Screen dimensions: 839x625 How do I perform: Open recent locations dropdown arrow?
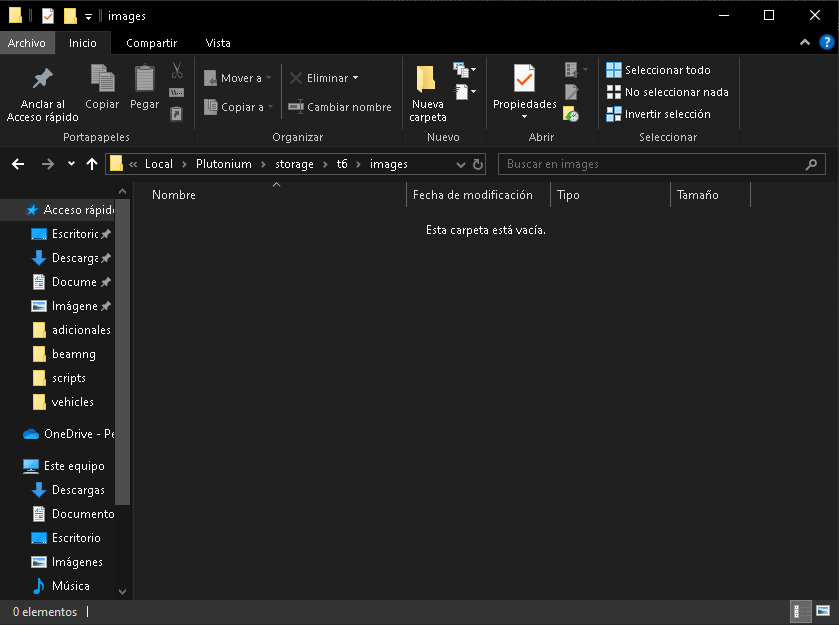[71, 164]
